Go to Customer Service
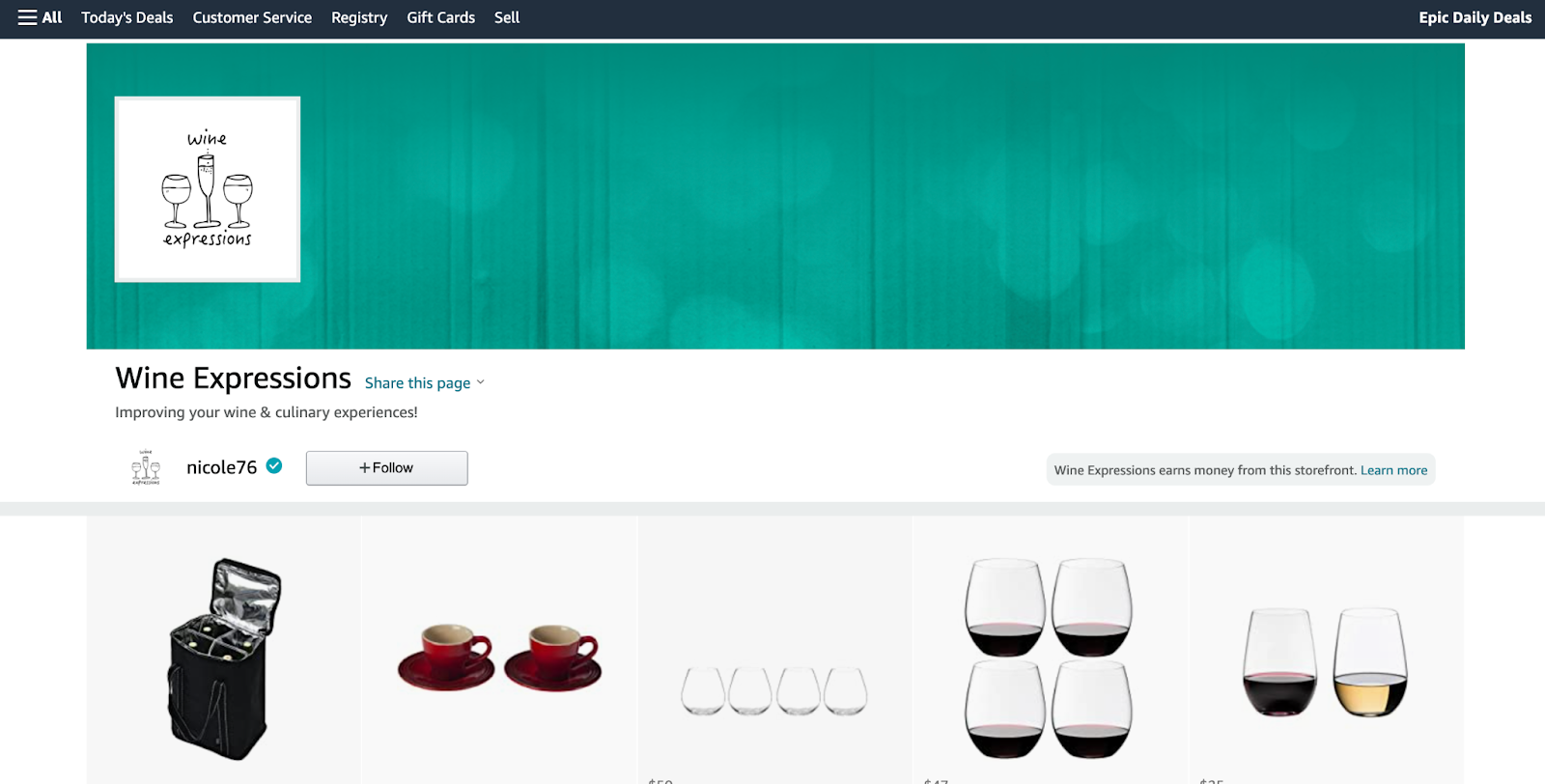The image size is (1545, 784). point(252,17)
